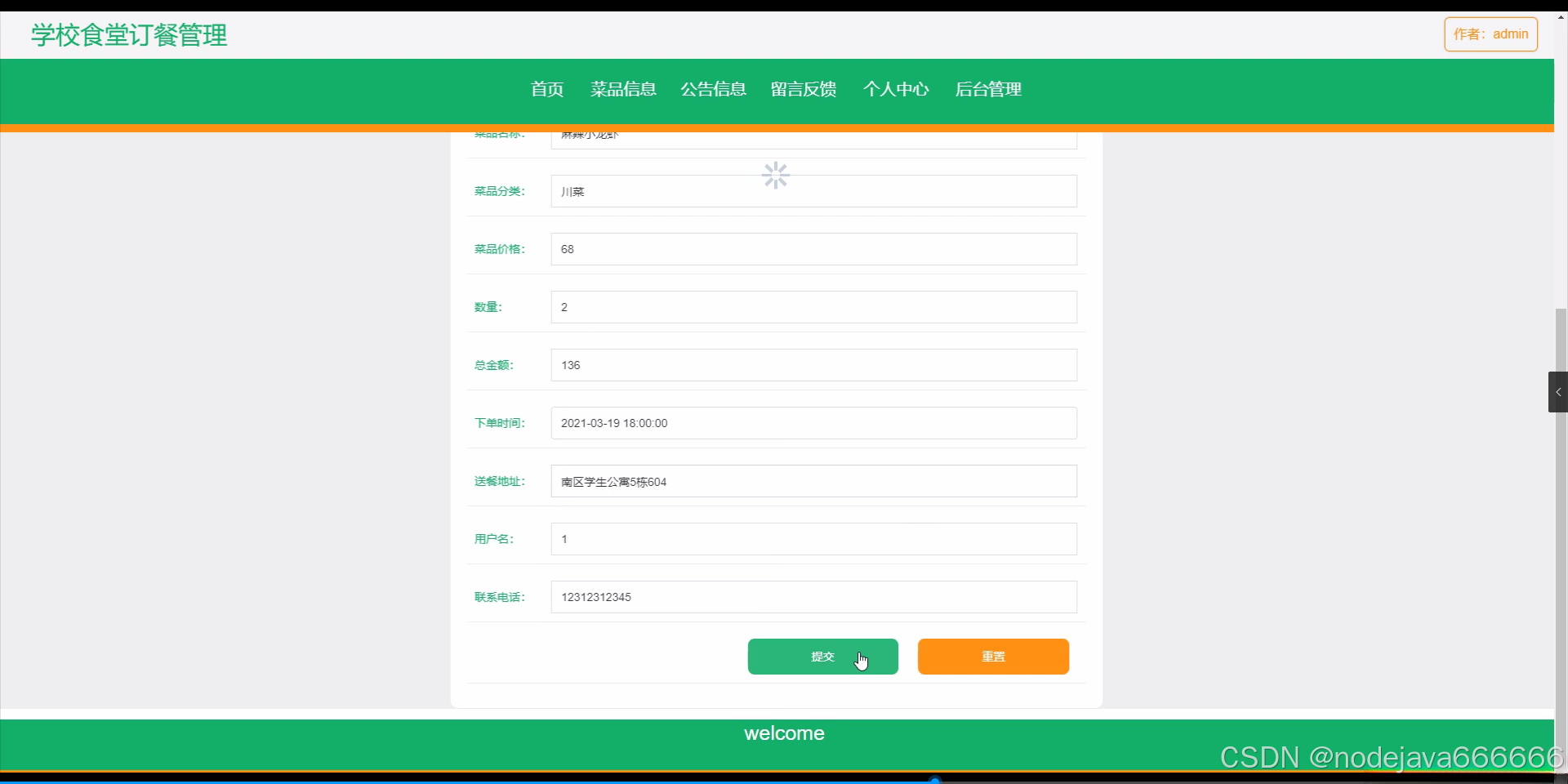This screenshot has width=1568, height=784.
Task: Submit the order with 提交 button
Action: click(x=822, y=657)
